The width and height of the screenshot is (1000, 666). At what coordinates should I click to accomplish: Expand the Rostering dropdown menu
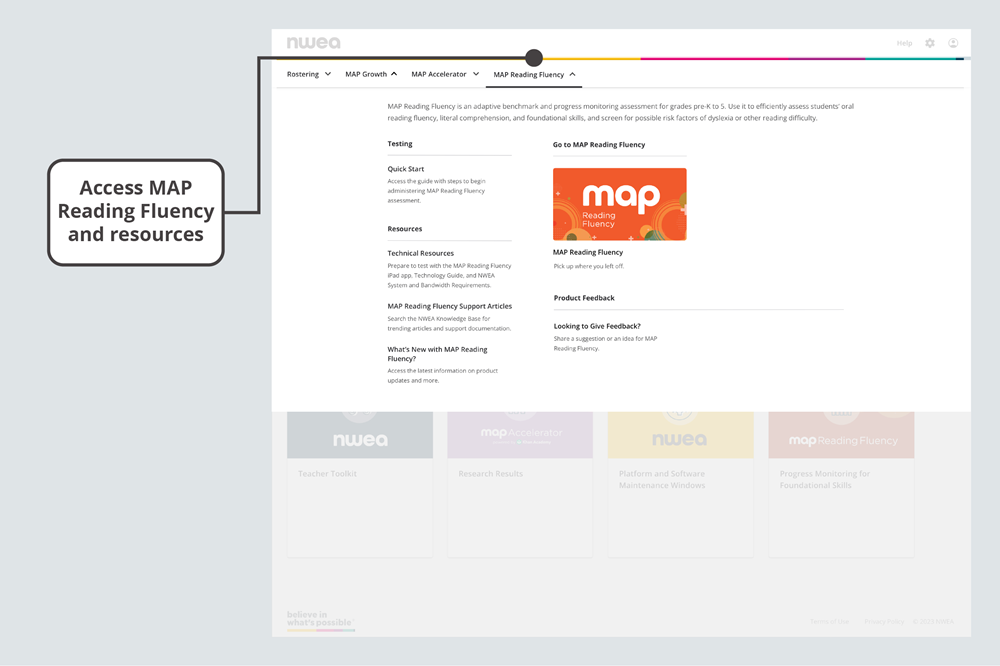[308, 74]
